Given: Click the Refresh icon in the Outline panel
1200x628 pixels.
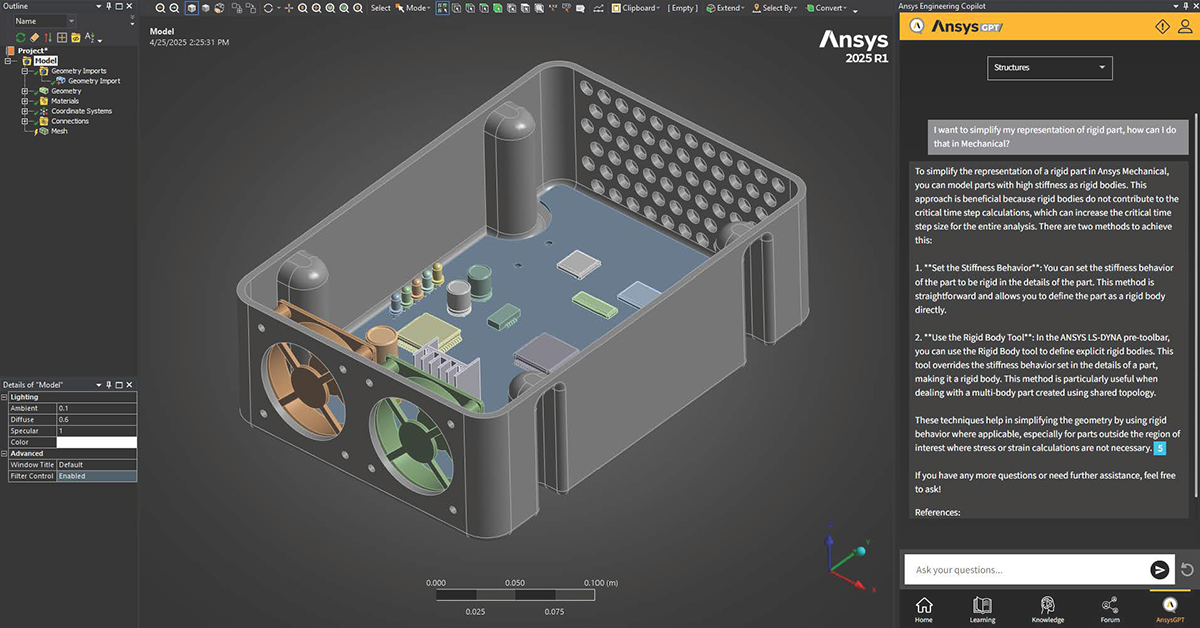Looking at the screenshot, I should pos(20,37).
